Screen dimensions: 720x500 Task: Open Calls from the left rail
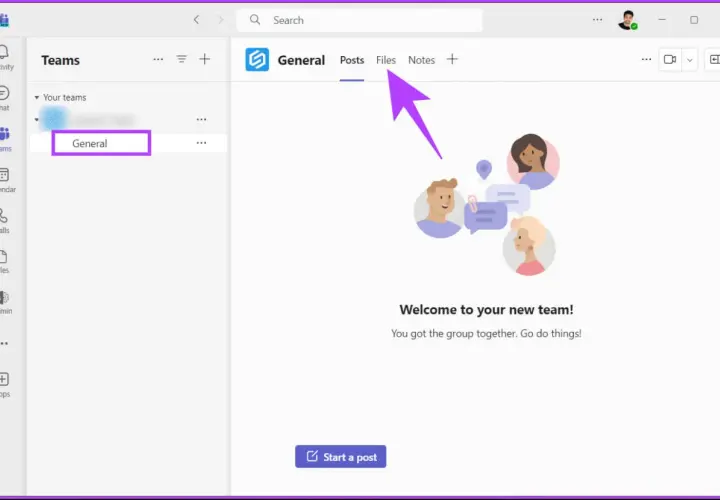pos(4,220)
